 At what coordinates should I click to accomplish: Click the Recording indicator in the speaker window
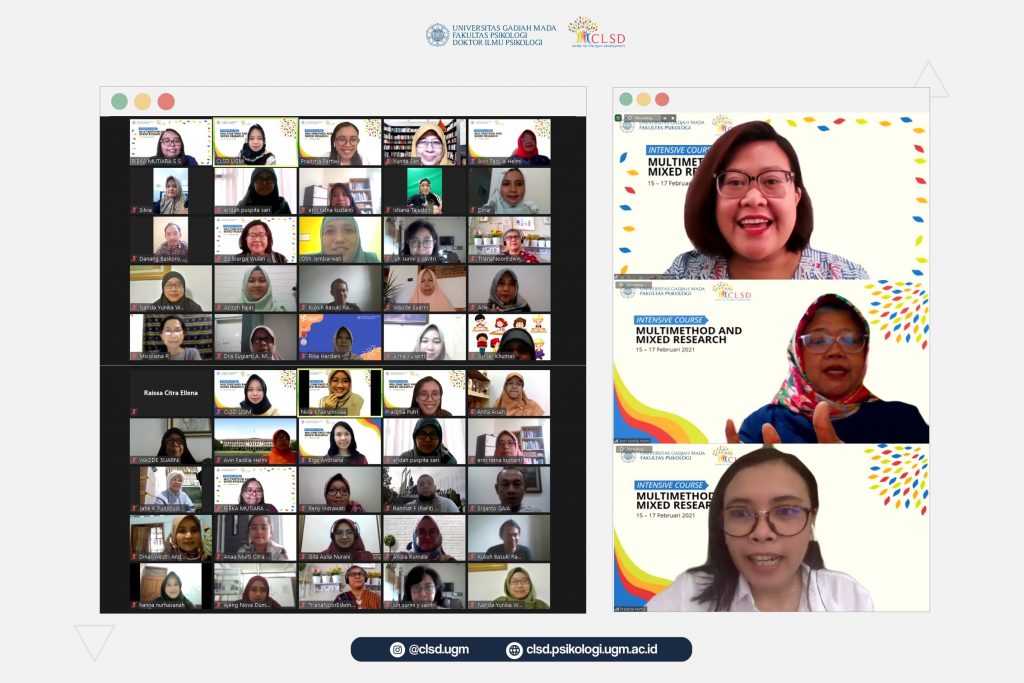650,118
